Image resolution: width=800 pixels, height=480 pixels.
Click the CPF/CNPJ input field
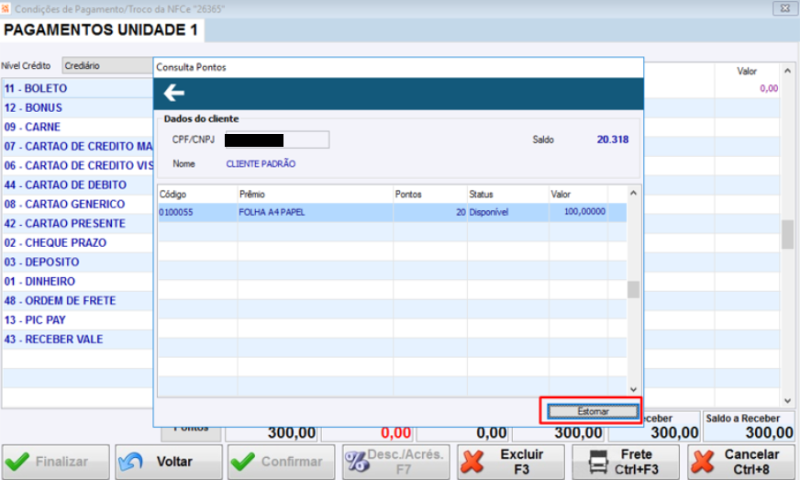[x=277, y=140]
